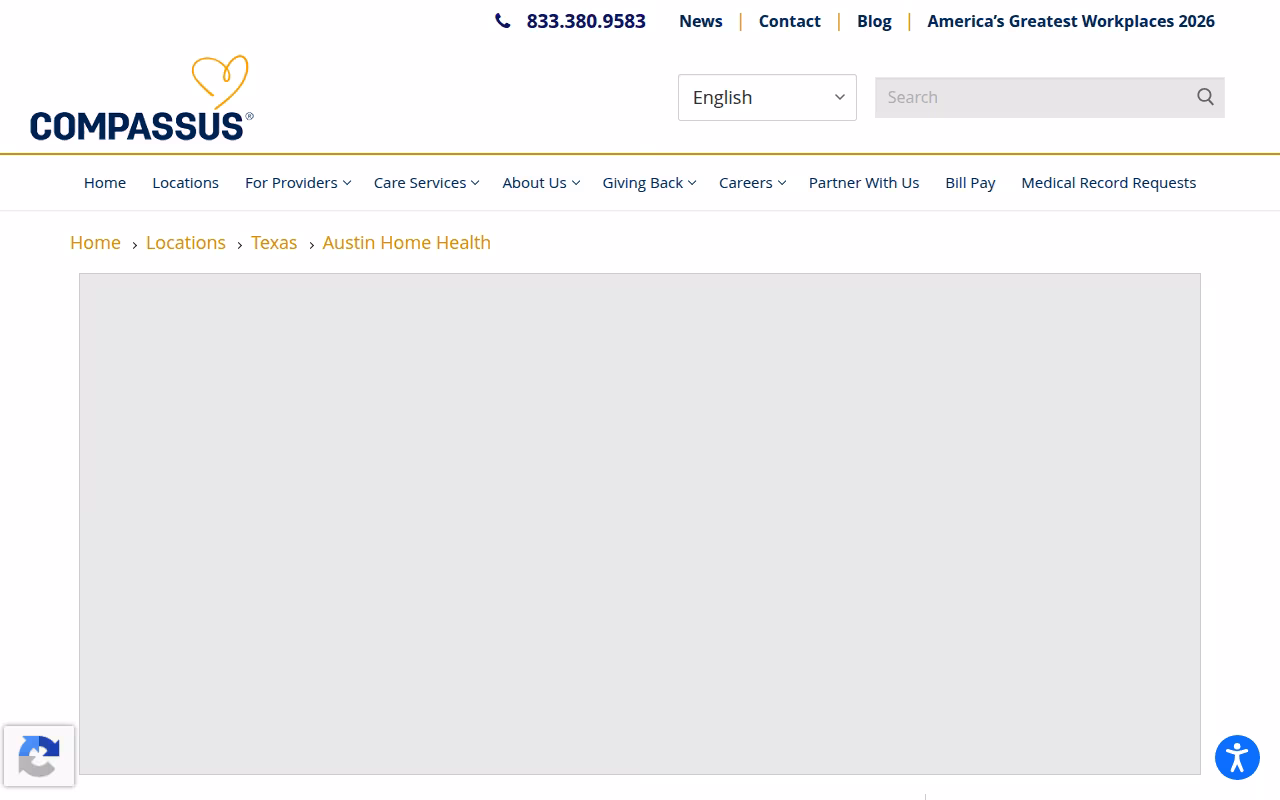Click the phone icon beside 833.380.9583
The height and width of the screenshot is (800, 1280).
coord(502,21)
